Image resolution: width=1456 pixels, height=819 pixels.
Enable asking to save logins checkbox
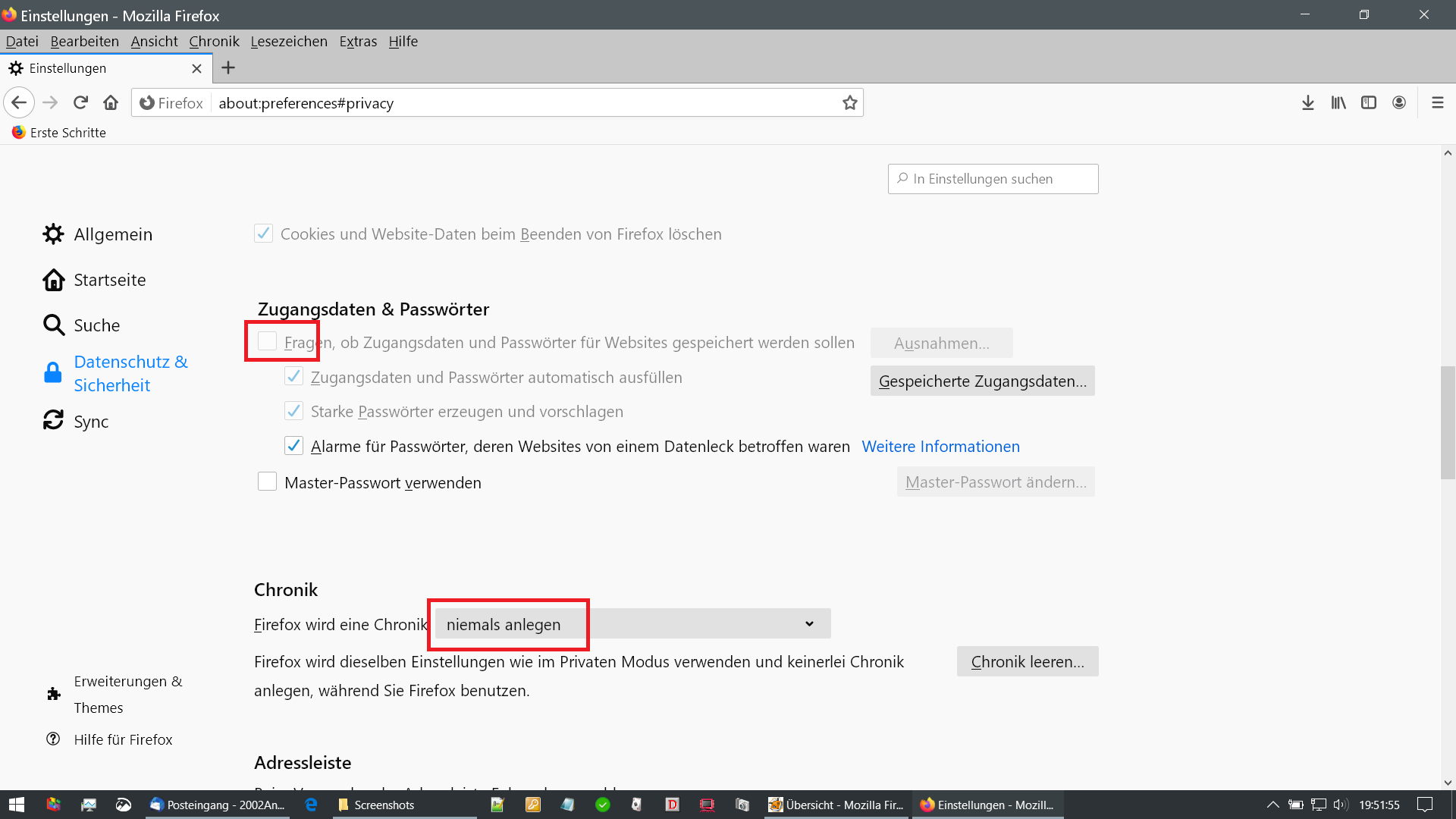267,341
